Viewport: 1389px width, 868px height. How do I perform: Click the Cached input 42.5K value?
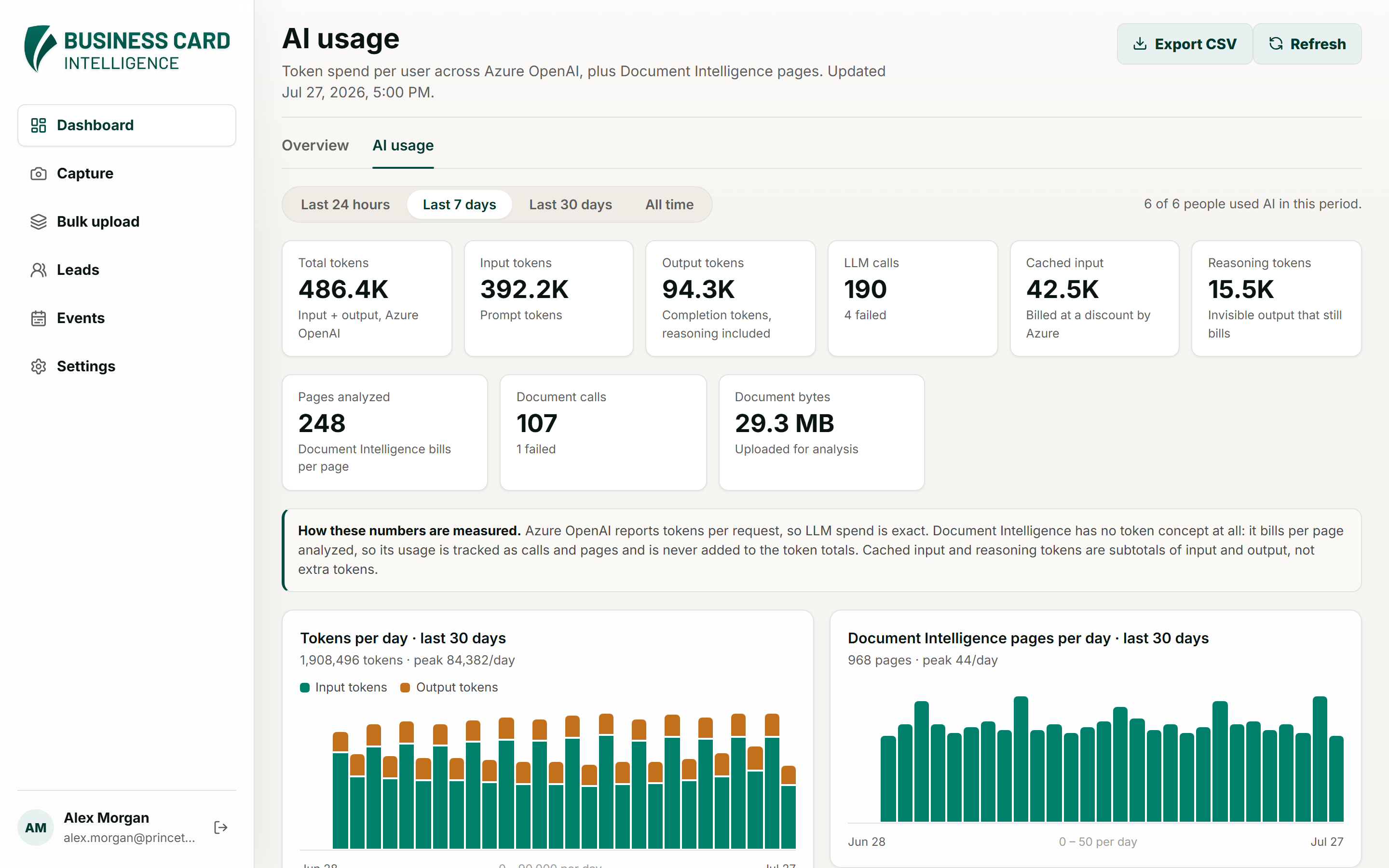click(x=1062, y=289)
